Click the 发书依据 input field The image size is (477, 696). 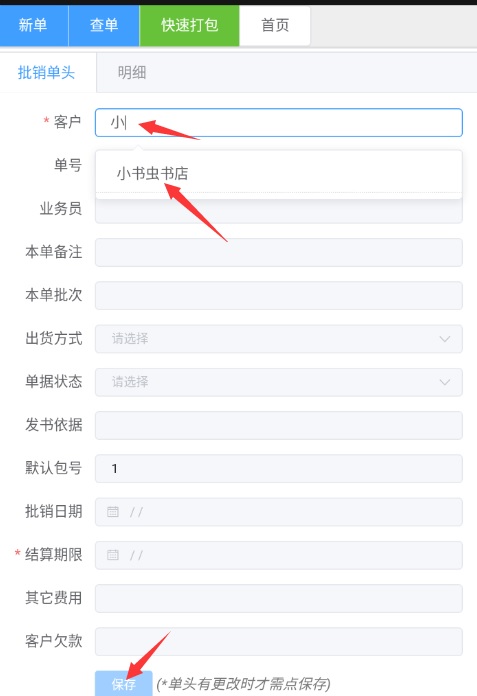coord(279,425)
